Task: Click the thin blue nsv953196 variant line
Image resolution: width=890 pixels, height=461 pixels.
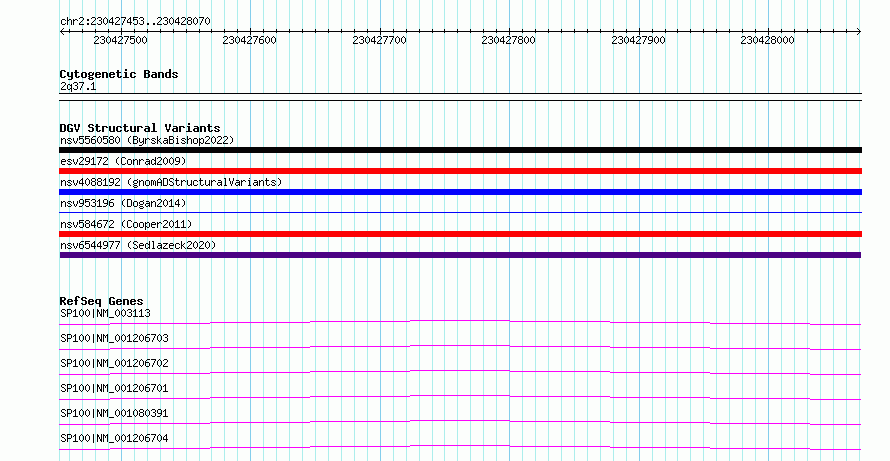Action: coord(461,213)
